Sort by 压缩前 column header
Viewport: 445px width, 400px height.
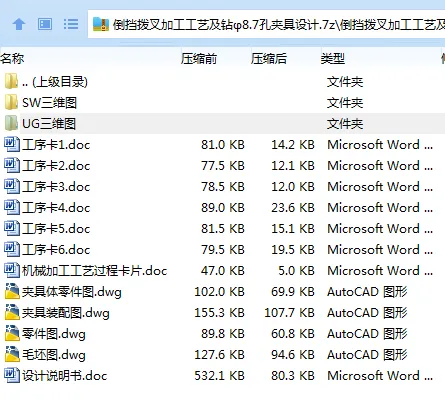(x=199, y=59)
